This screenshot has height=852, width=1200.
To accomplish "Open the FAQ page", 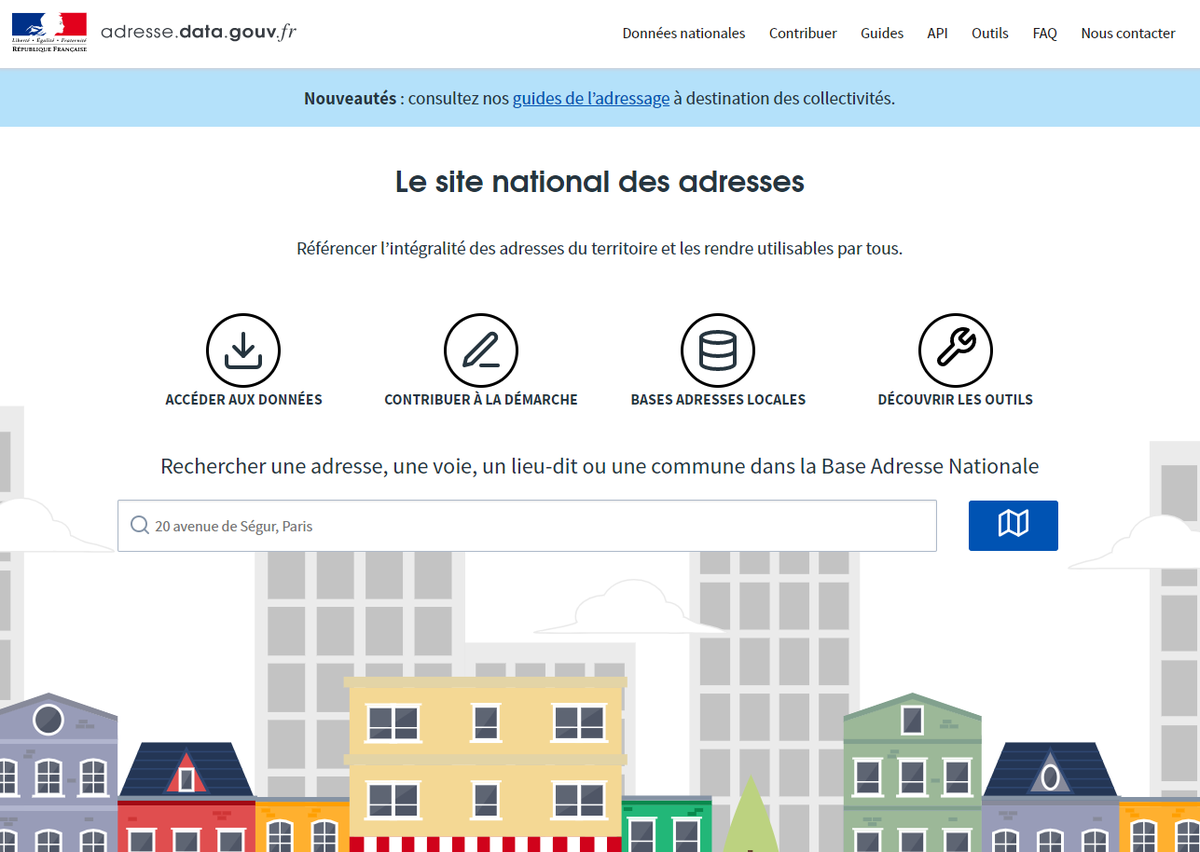I will 1044,33.
